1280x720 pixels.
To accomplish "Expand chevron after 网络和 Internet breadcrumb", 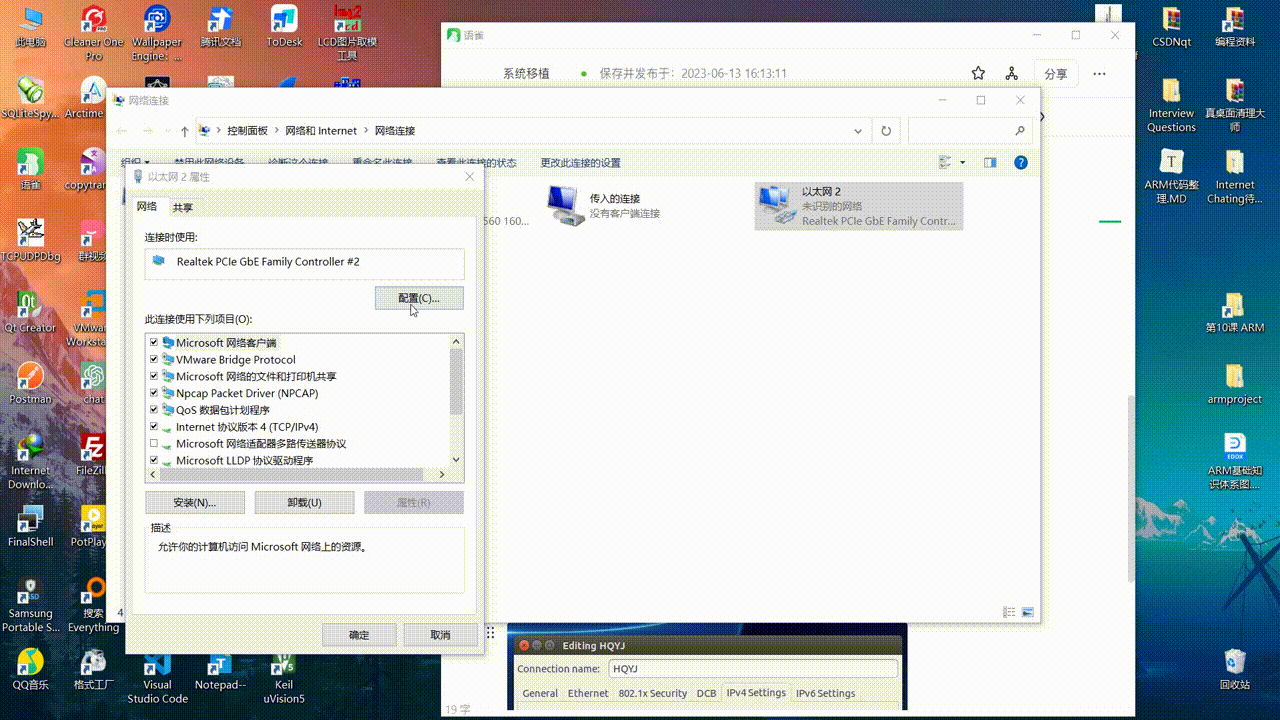I will [x=366, y=131].
